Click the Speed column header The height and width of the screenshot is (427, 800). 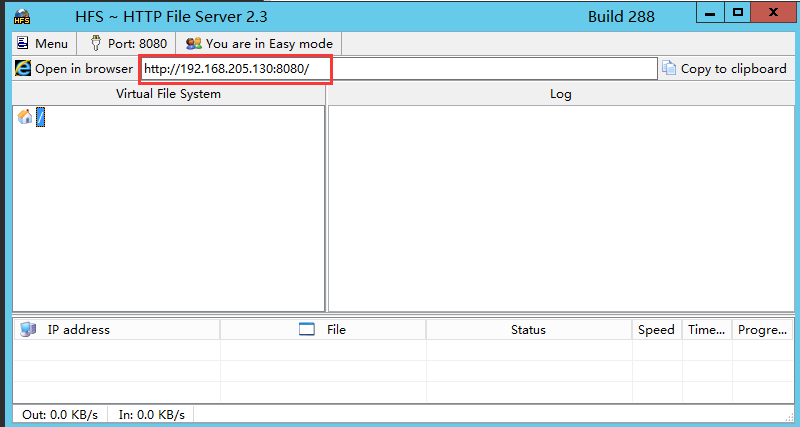click(x=657, y=330)
